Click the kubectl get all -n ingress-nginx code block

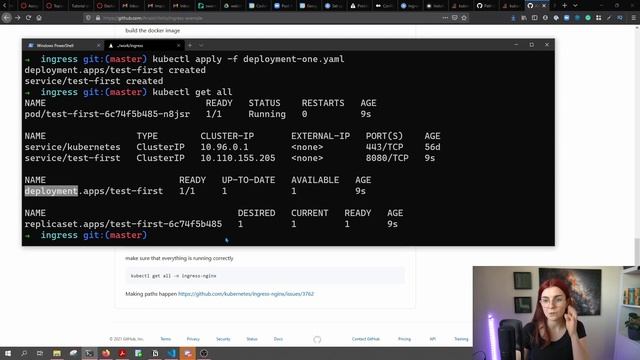click(265, 276)
